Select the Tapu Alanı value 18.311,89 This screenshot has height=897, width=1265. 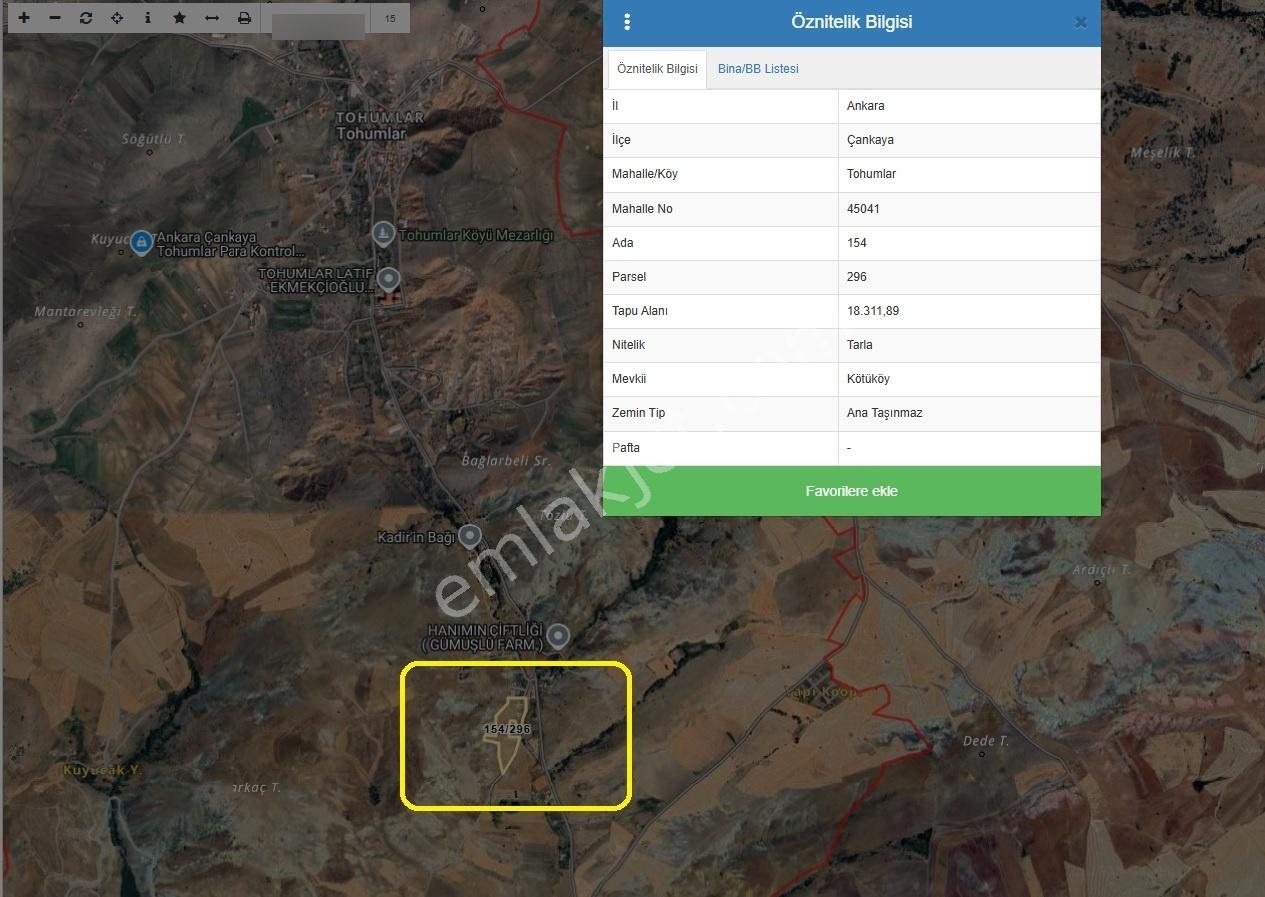[873, 311]
